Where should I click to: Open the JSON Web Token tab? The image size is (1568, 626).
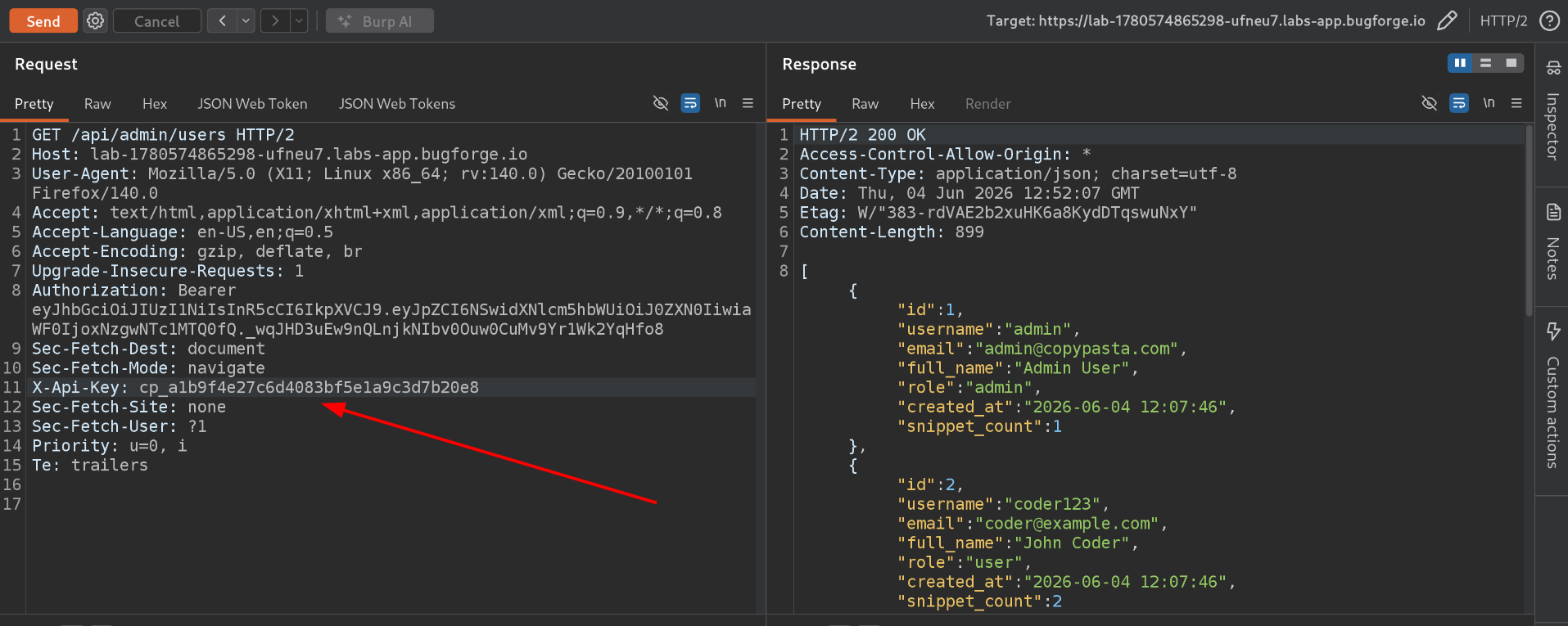tap(252, 104)
